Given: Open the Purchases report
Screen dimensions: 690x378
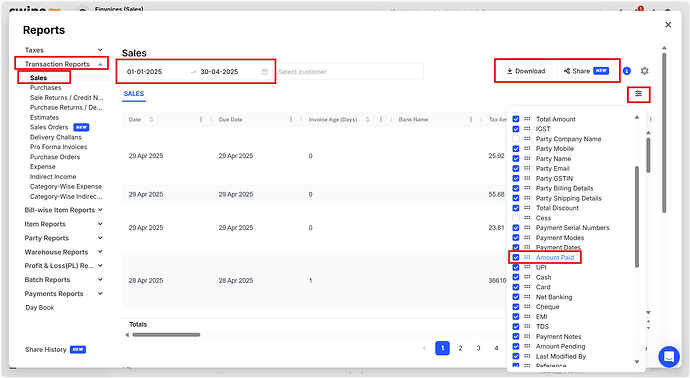Looking at the screenshot, I should [x=45, y=88].
